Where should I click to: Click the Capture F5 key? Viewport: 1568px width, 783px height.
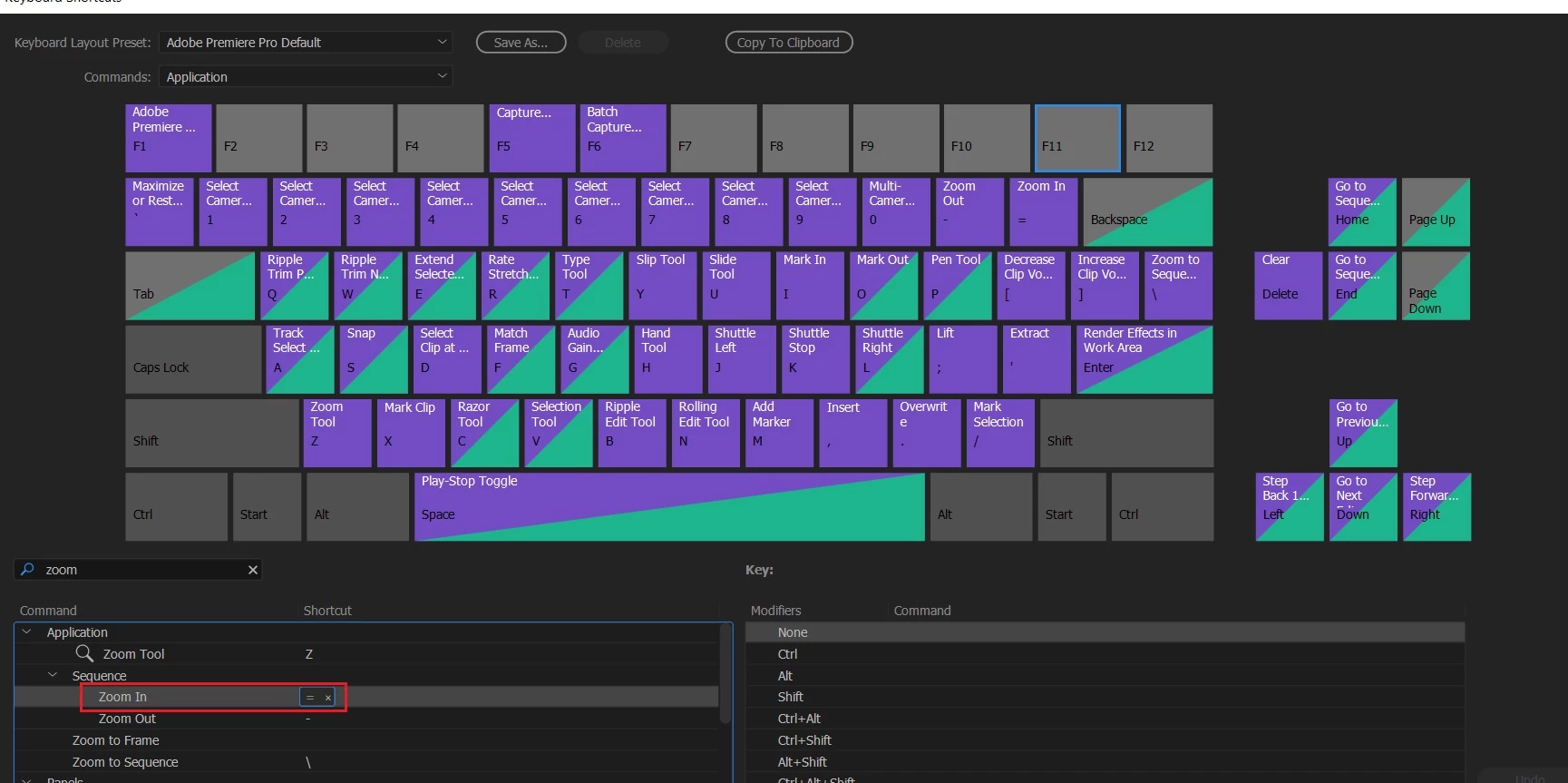532,138
